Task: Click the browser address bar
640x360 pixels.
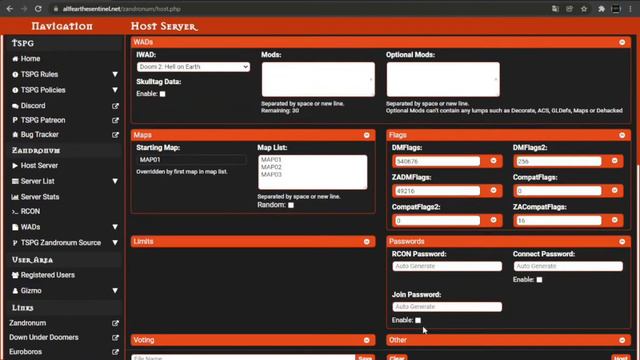Action: pyautogui.click(x=298, y=9)
